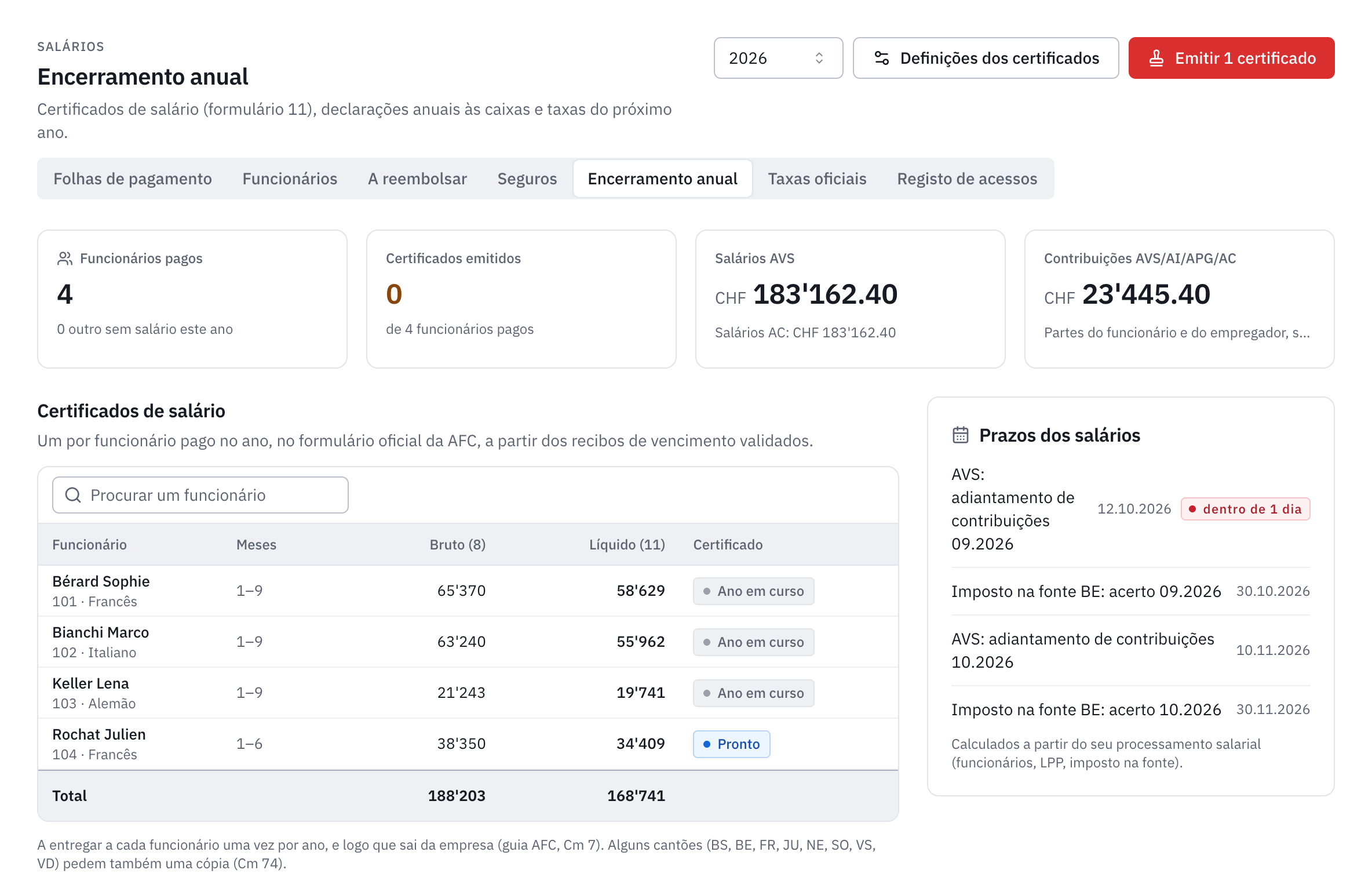Click Imposto na fonte BE: acerto 09.2026
Image resolution: width=1372 pixels, height=881 pixels.
(1086, 591)
